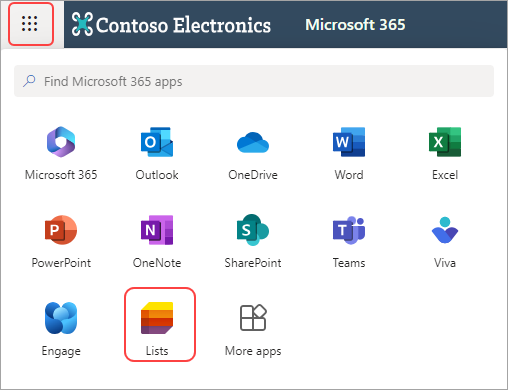Open Excel from the launcher
Viewport: 508px width, 390px height.
pyautogui.click(x=445, y=153)
